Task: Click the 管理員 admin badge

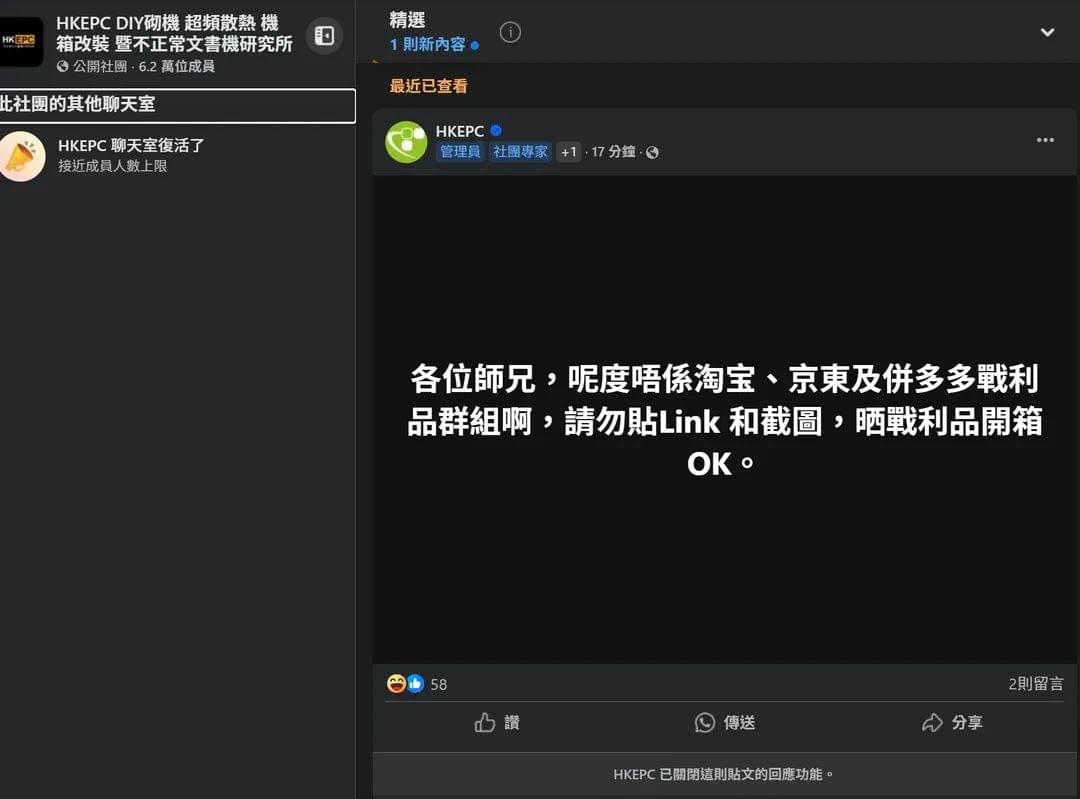Action: (460, 152)
